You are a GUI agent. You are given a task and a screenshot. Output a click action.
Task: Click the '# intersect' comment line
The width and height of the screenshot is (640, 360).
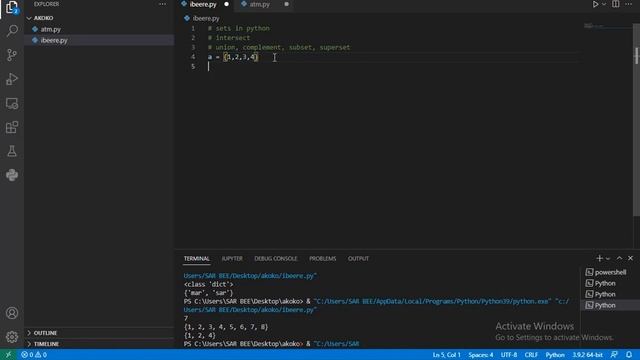(x=229, y=38)
